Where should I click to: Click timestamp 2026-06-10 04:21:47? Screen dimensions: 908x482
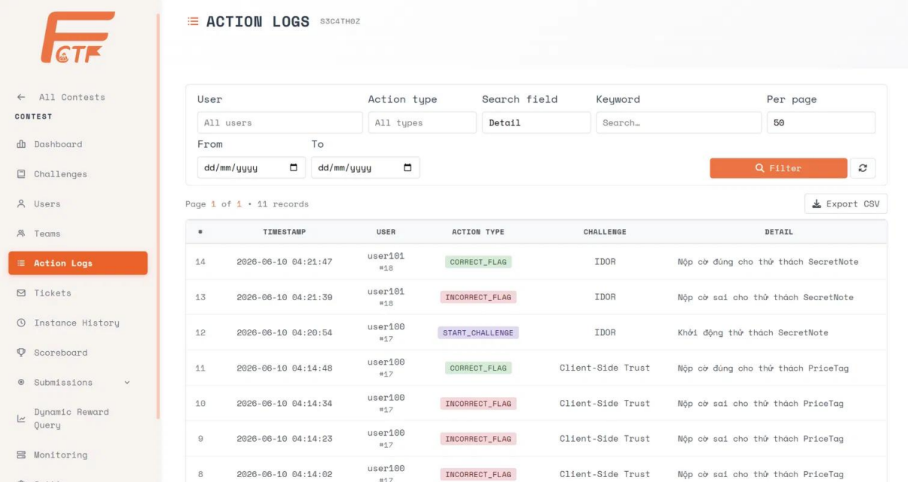coord(284,262)
